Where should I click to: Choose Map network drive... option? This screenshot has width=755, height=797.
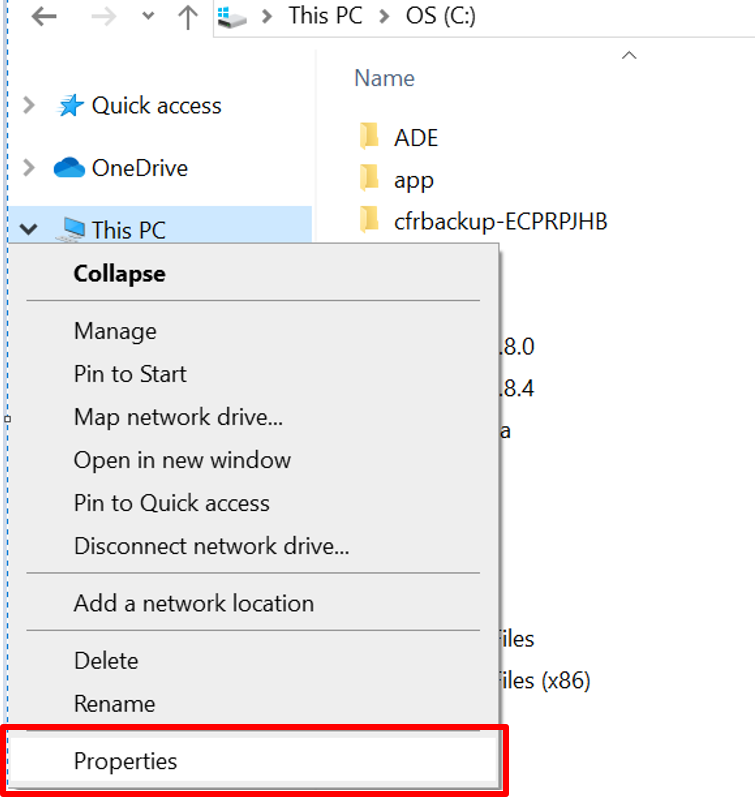pos(178,417)
